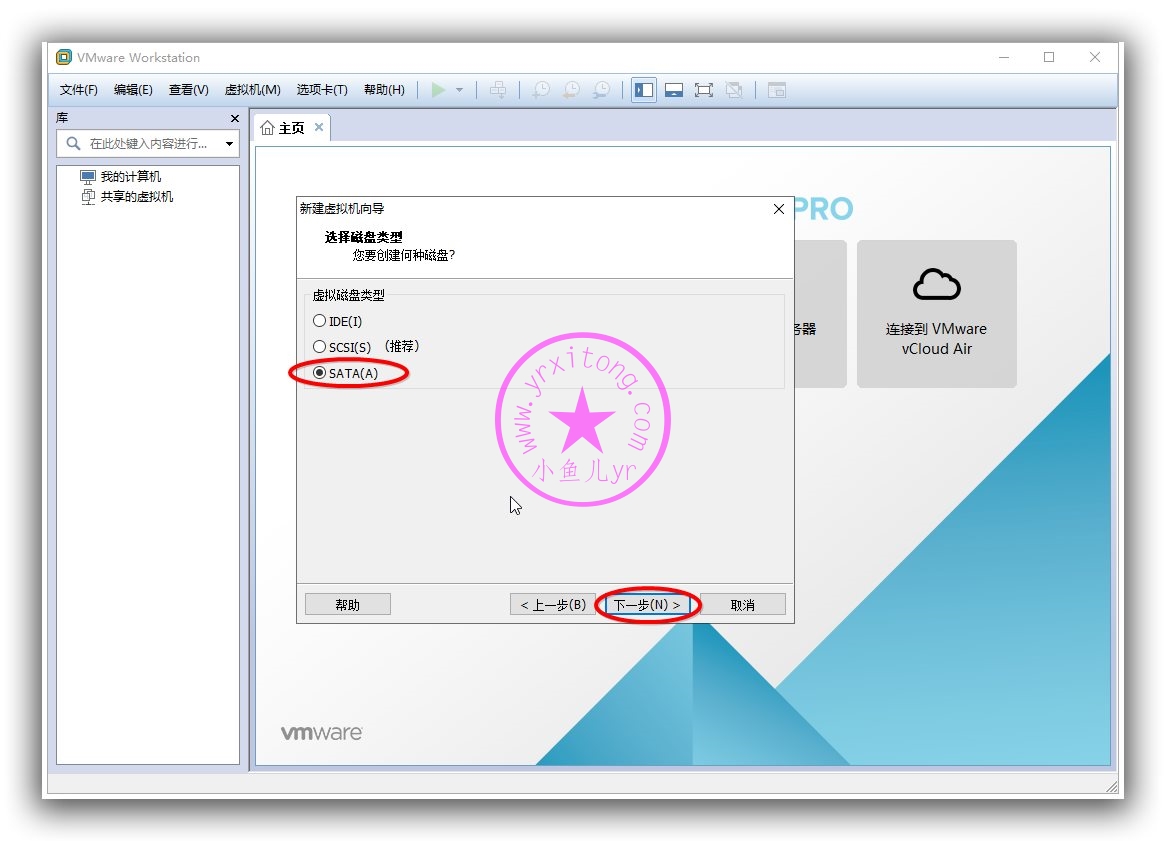1166x841 pixels.
Task: Close the 新建虚拟机向导 dialog
Action: tap(779, 209)
